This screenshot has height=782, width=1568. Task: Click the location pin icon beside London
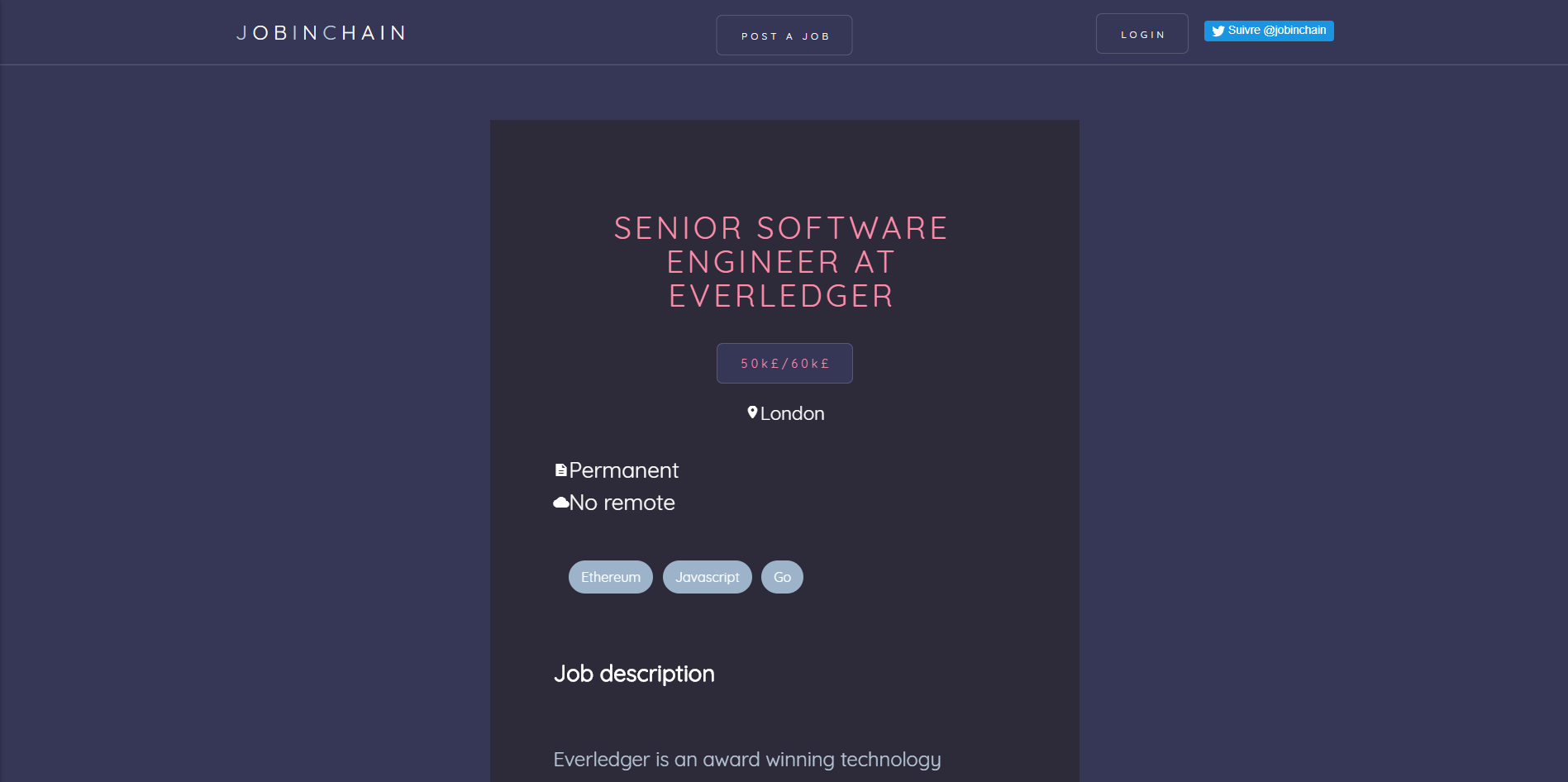coord(751,412)
